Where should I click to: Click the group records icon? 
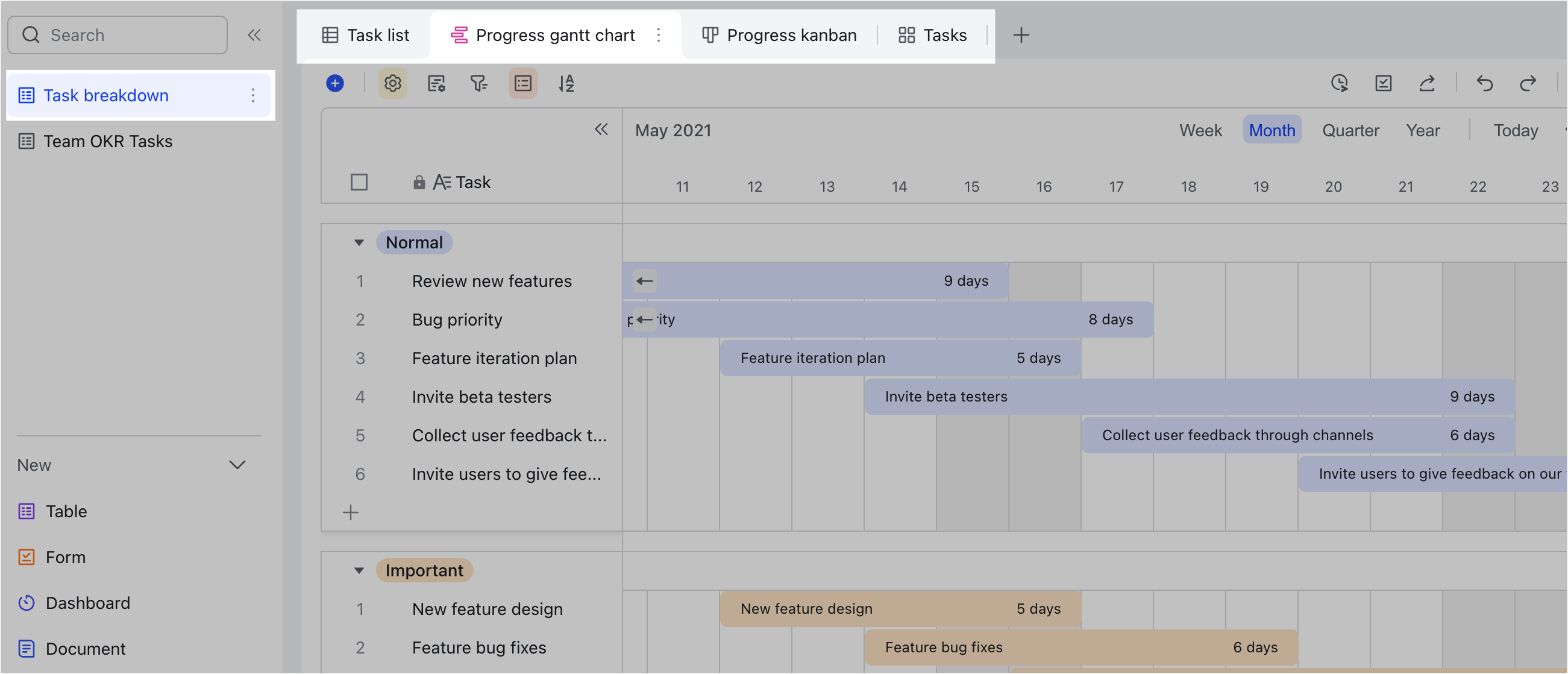tap(522, 83)
